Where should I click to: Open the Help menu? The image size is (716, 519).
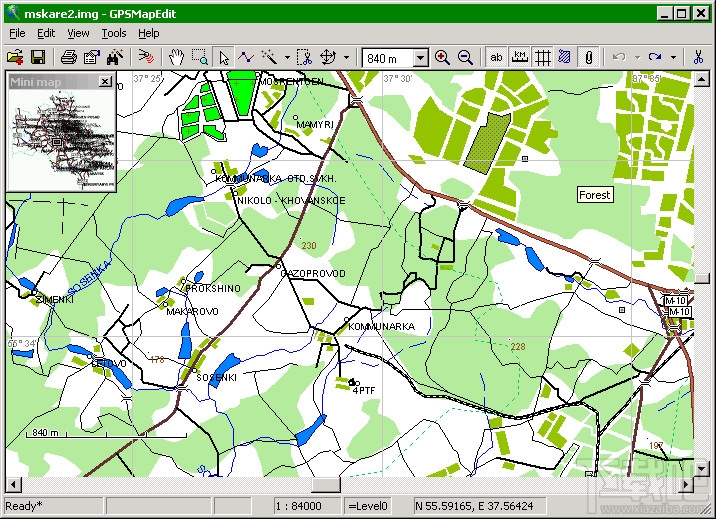point(149,33)
